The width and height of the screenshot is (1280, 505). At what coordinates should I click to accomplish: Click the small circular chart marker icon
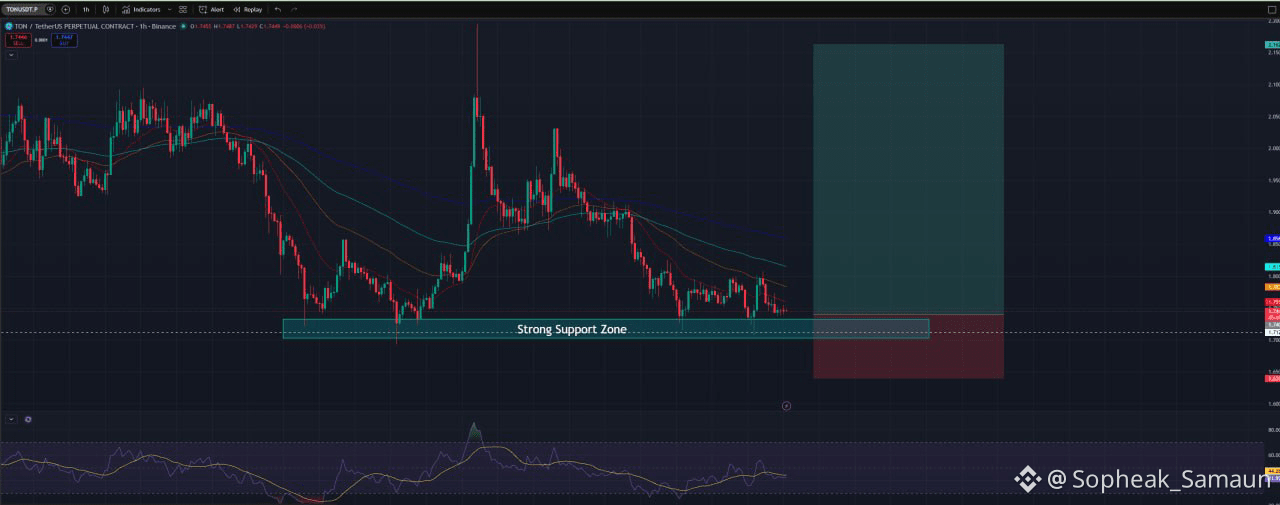786,406
